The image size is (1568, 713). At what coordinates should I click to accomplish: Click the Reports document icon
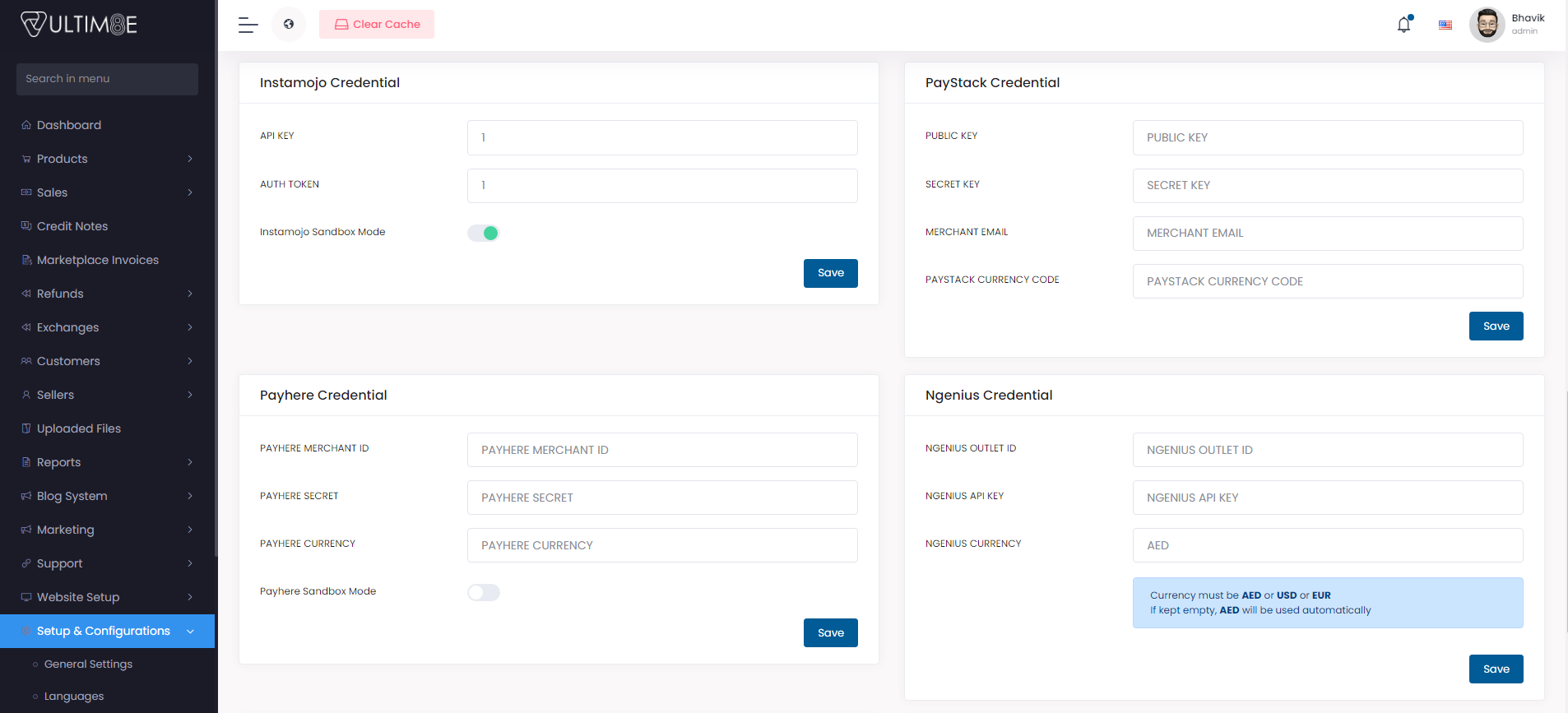tap(26, 462)
